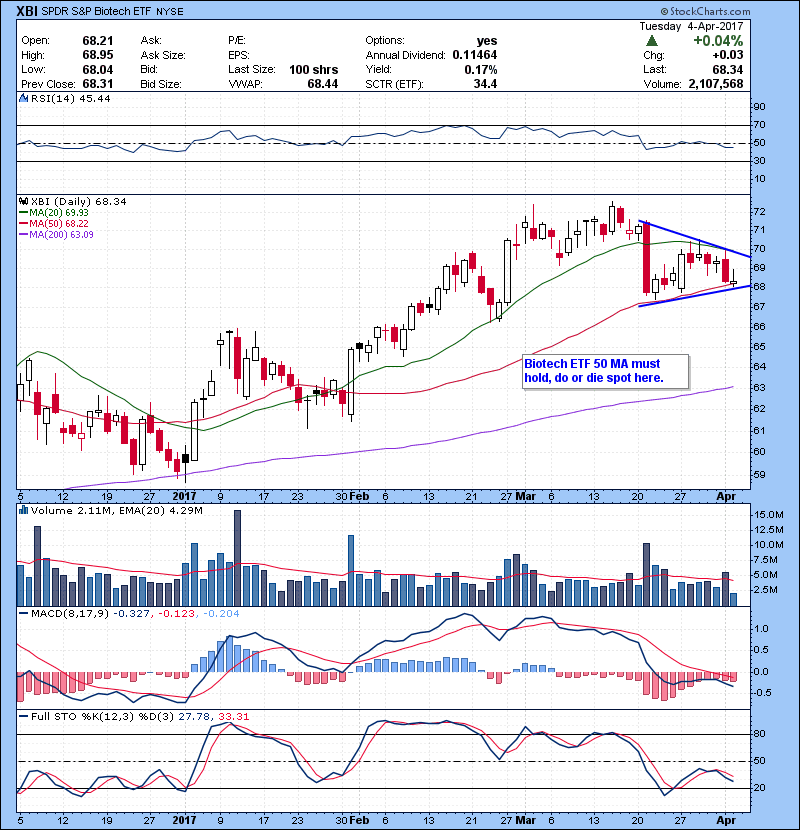Click the Chg value +0.03

(727, 55)
